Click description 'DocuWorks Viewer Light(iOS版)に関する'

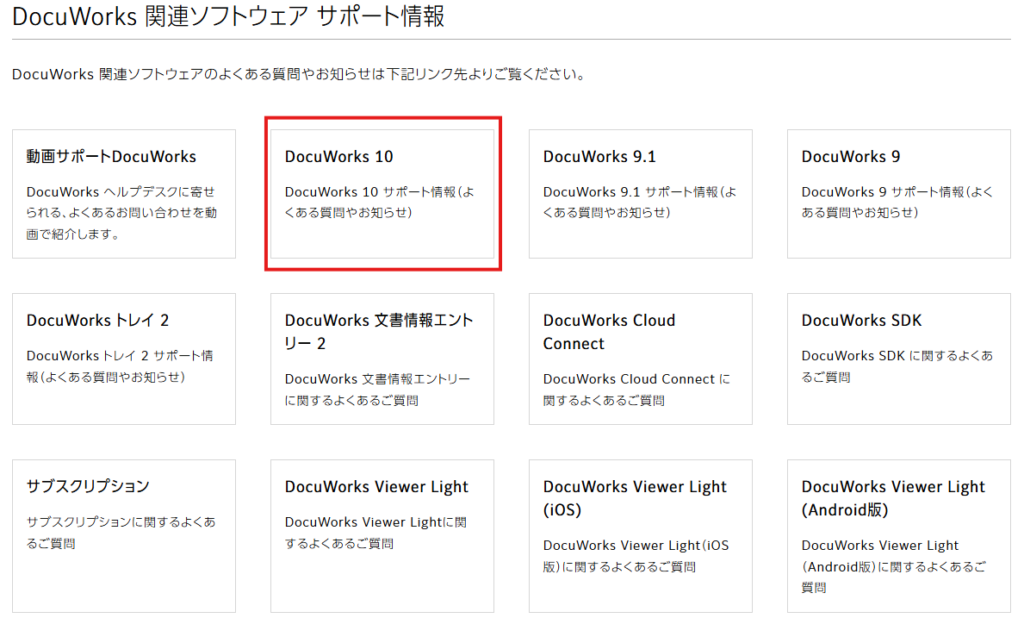tap(635, 556)
